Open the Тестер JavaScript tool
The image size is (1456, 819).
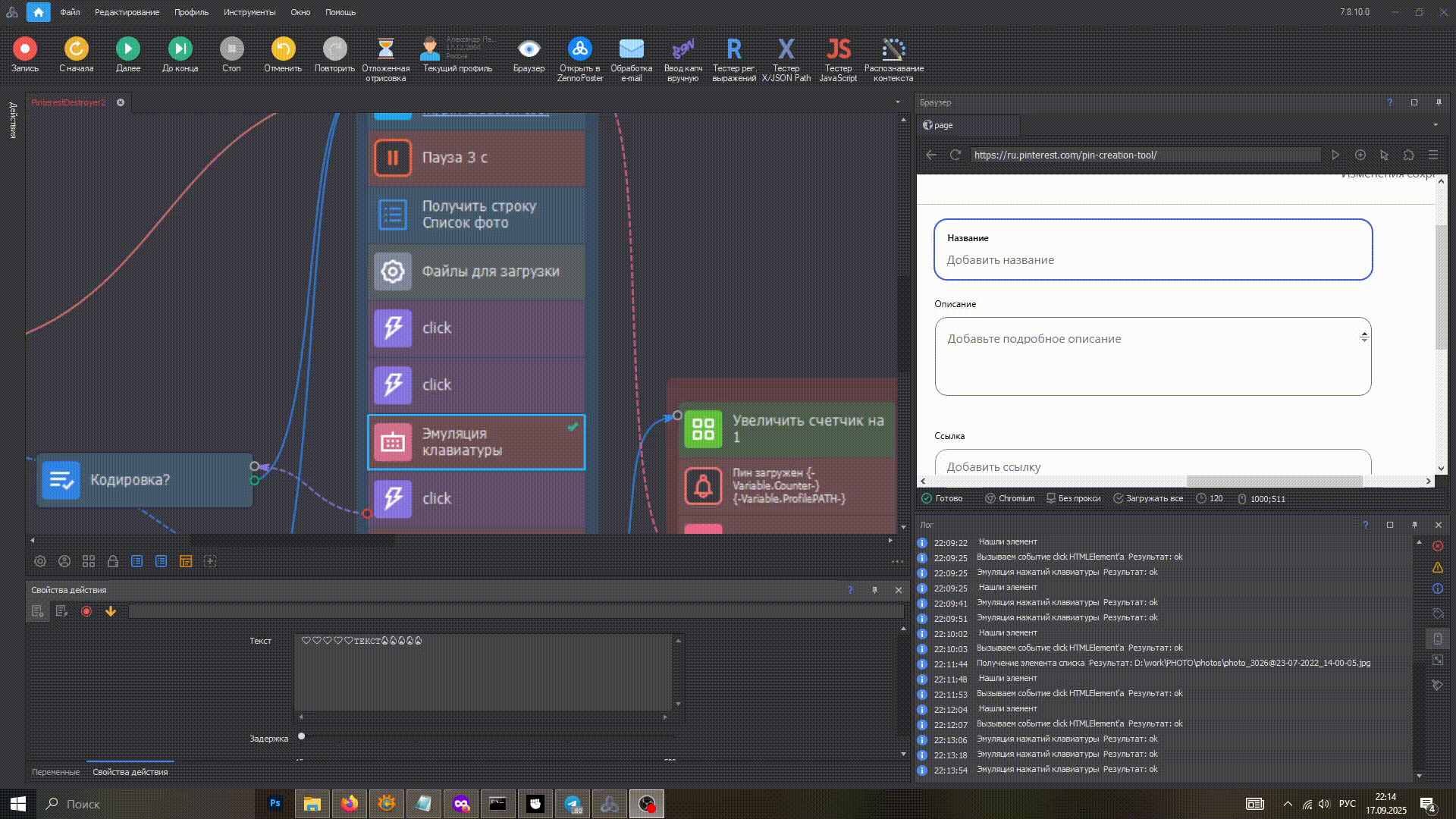coord(837,50)
